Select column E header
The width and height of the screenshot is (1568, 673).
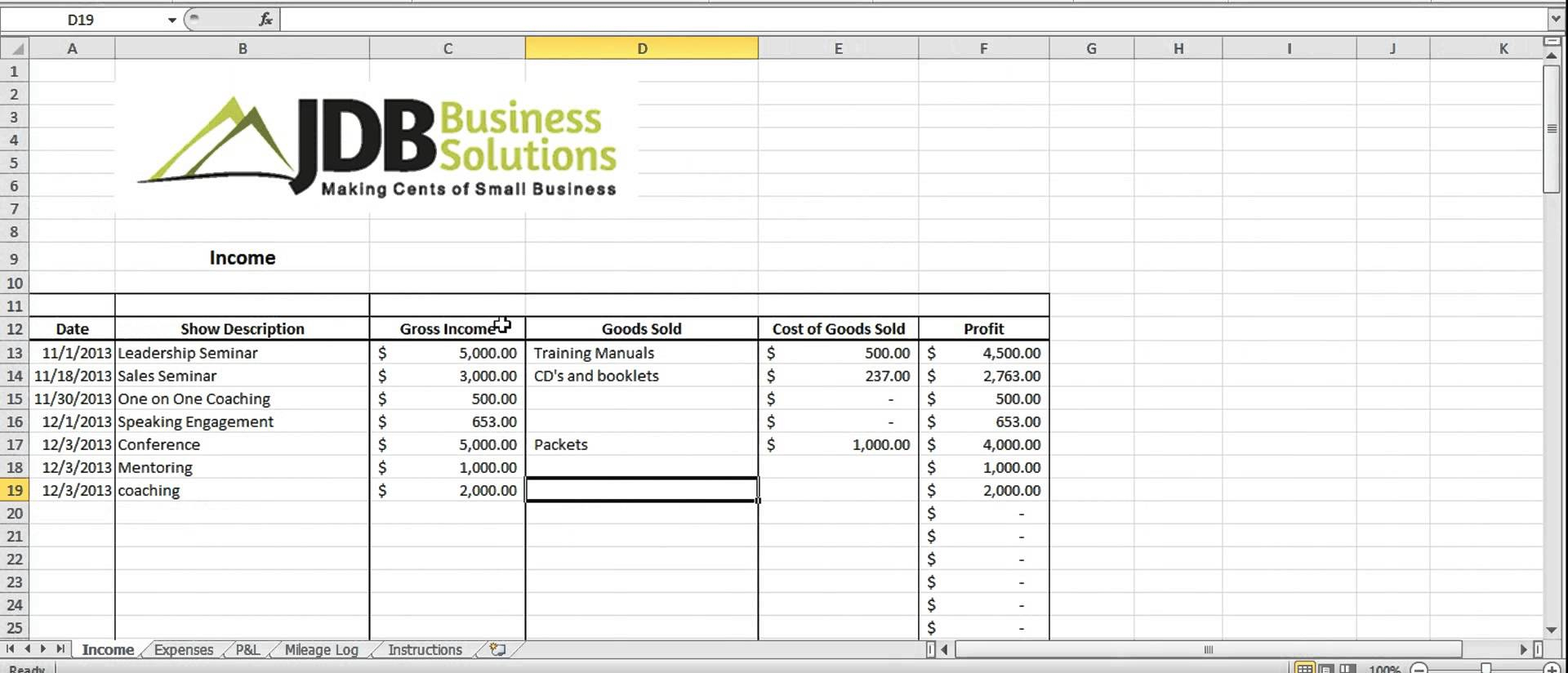click(x=838, y=48)
